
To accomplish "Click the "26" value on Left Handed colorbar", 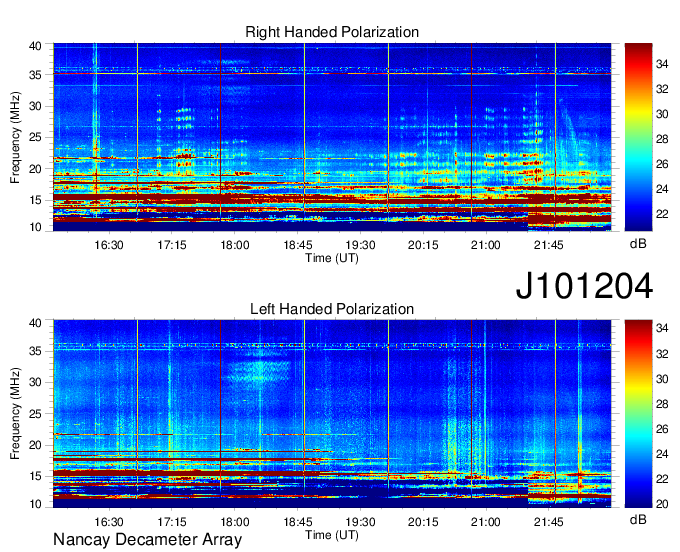I will pyautogui.click(x=662, y=429).
